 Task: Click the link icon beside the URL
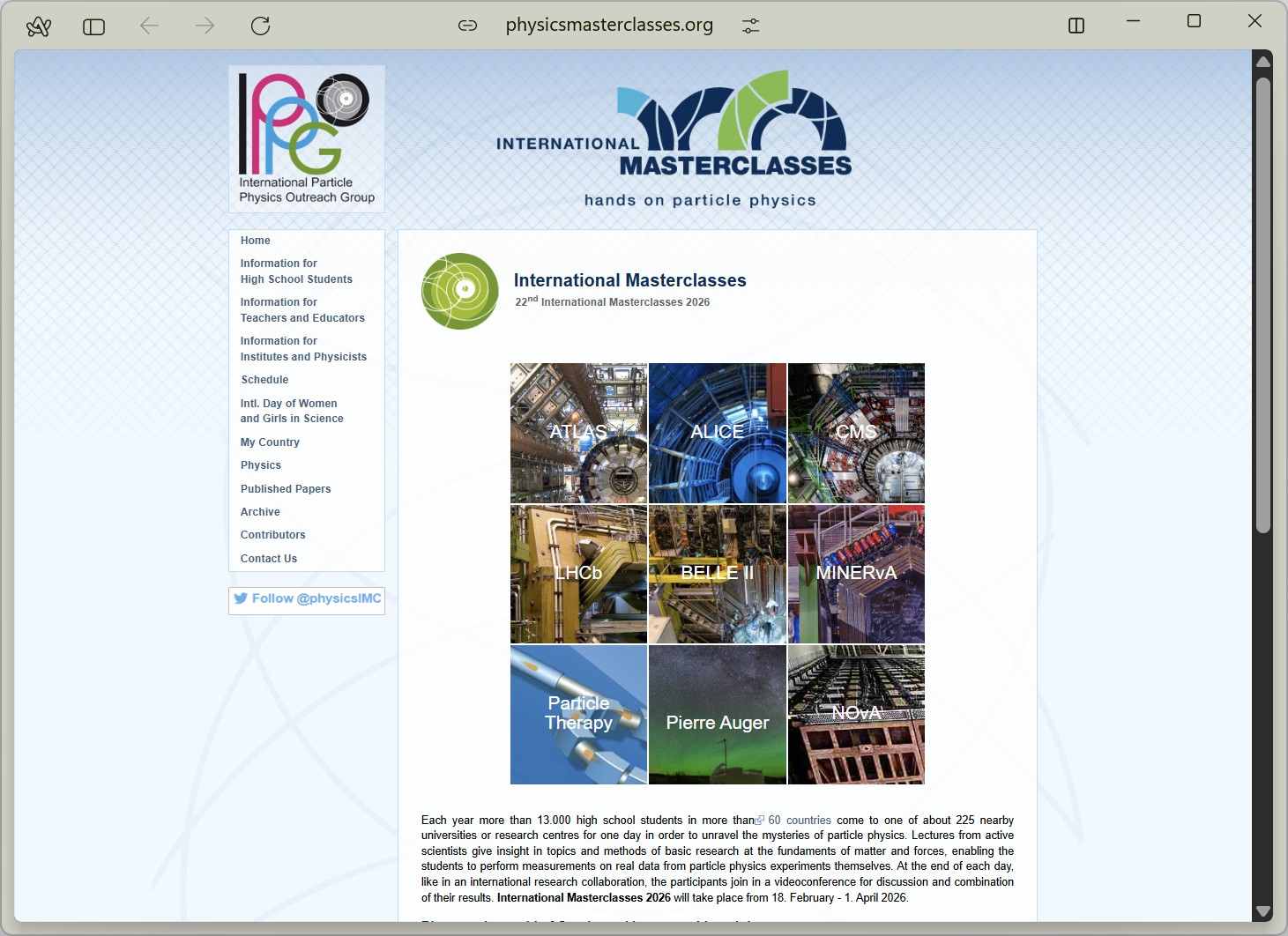click(467, 26)
